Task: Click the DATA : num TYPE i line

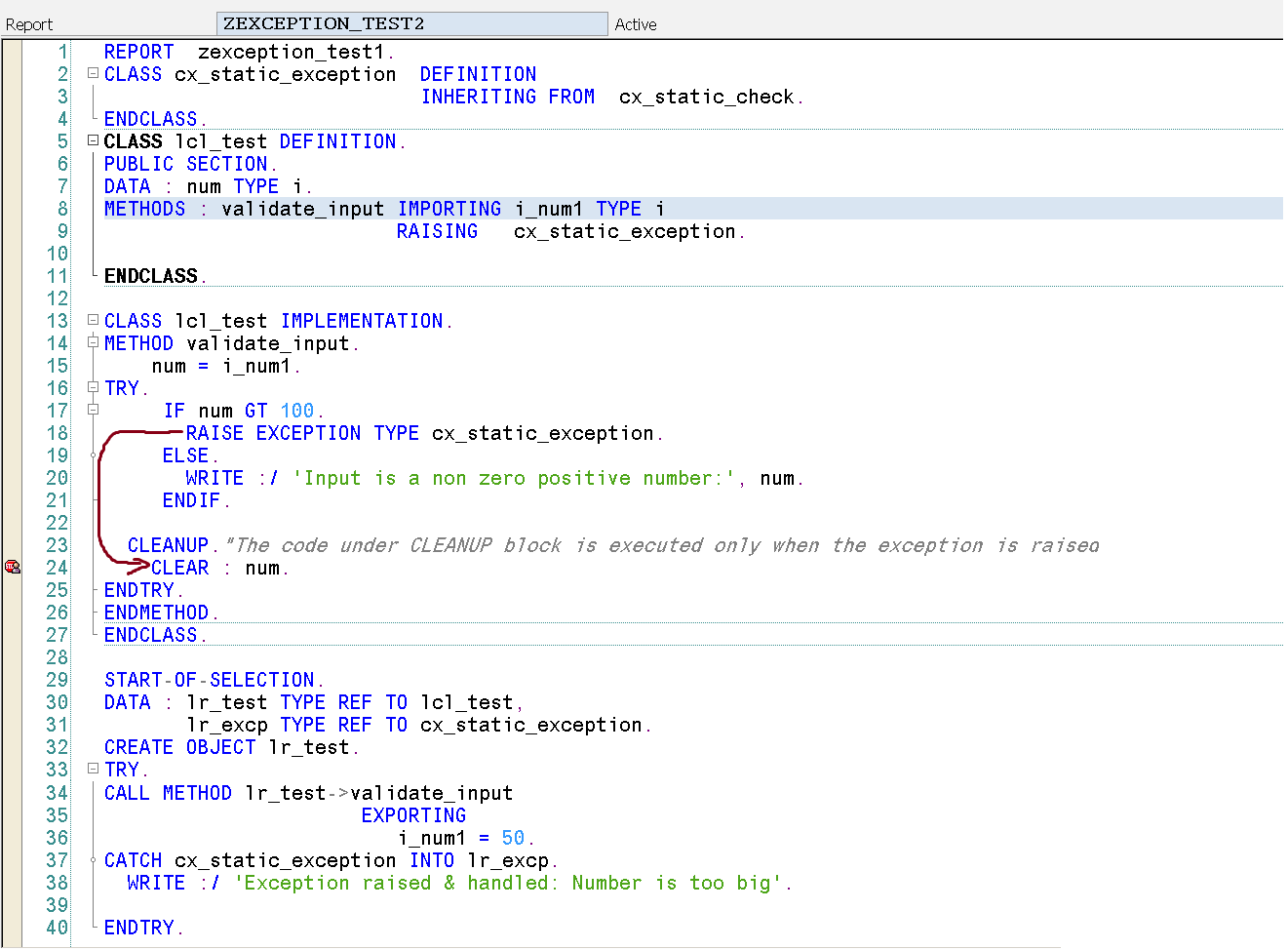Action: point(208,186)
